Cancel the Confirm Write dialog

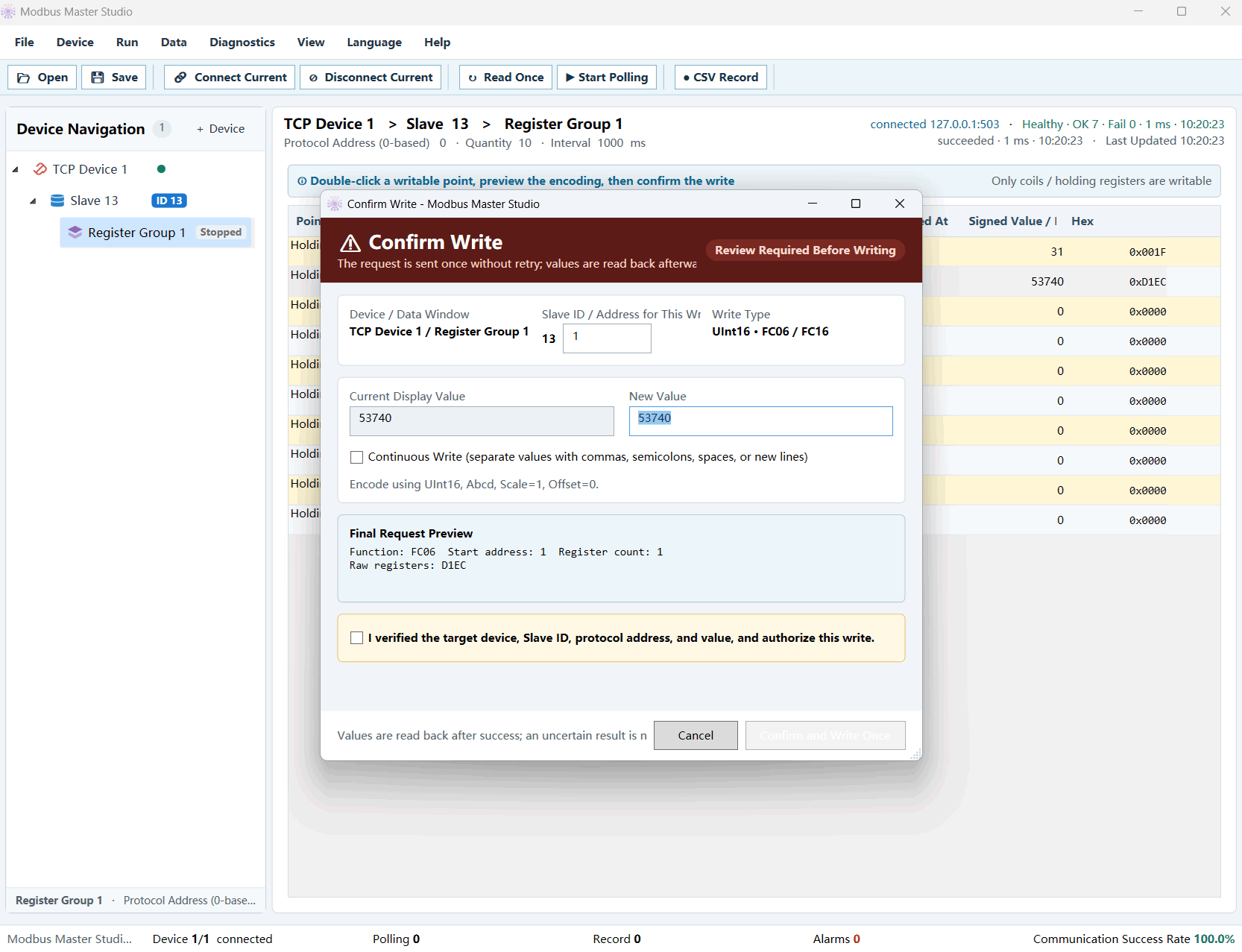(x=696, y=736)
